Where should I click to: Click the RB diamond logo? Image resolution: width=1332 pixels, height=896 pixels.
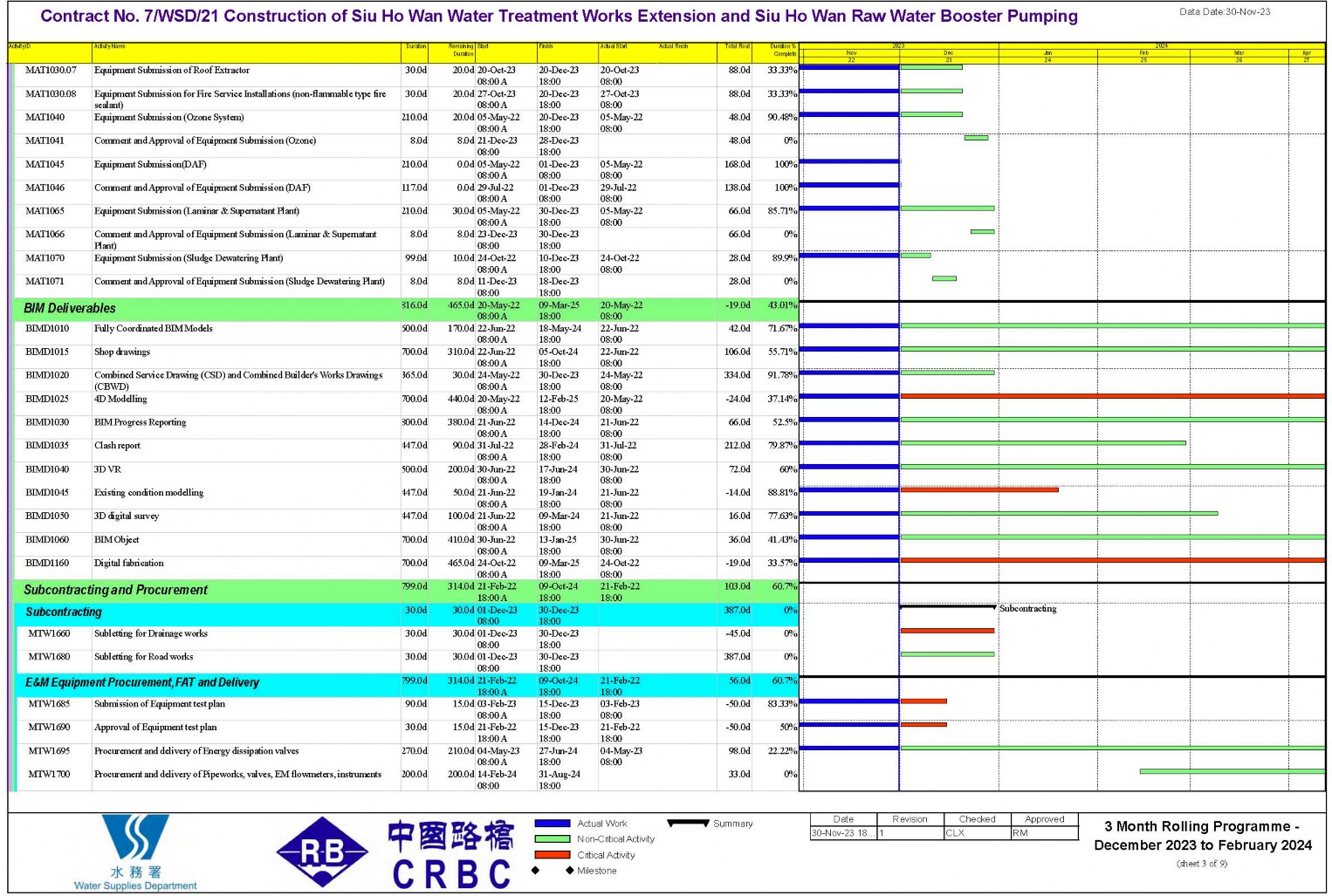[322, 852]
